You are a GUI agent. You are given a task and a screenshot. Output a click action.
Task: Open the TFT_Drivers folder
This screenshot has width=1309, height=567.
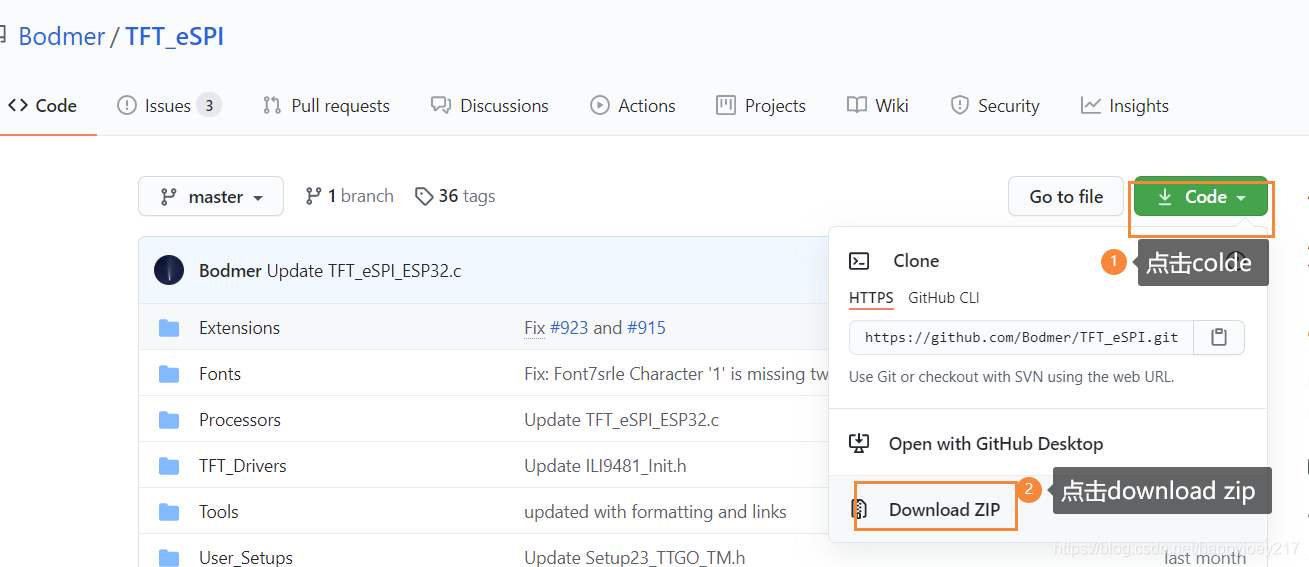tap(243, 466)
